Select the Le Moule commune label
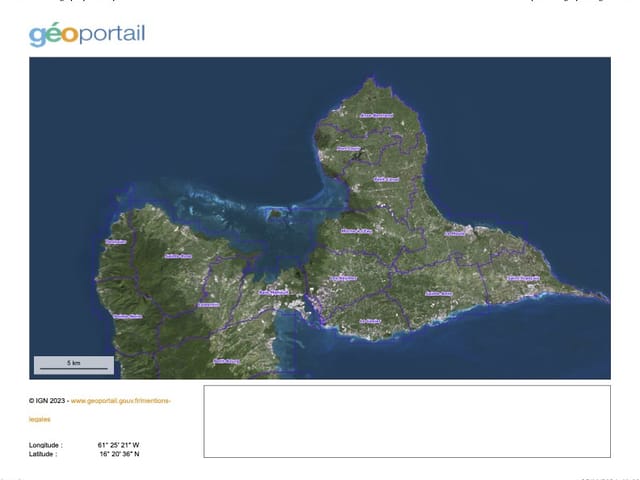This screenshot has width=640, height=480. (x=455, y=233)
